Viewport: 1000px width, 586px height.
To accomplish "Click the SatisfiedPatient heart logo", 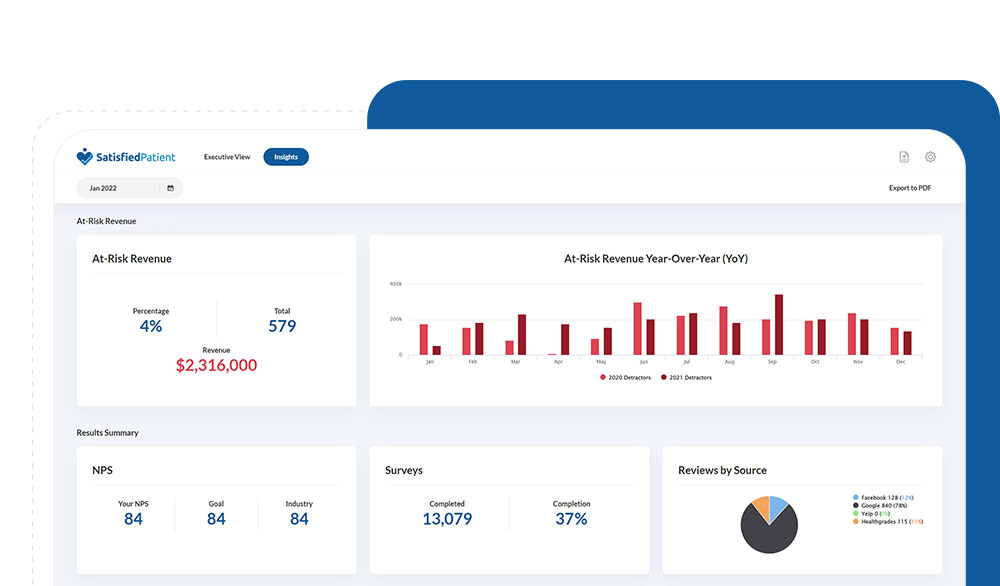I will click(x=84, y=157).
